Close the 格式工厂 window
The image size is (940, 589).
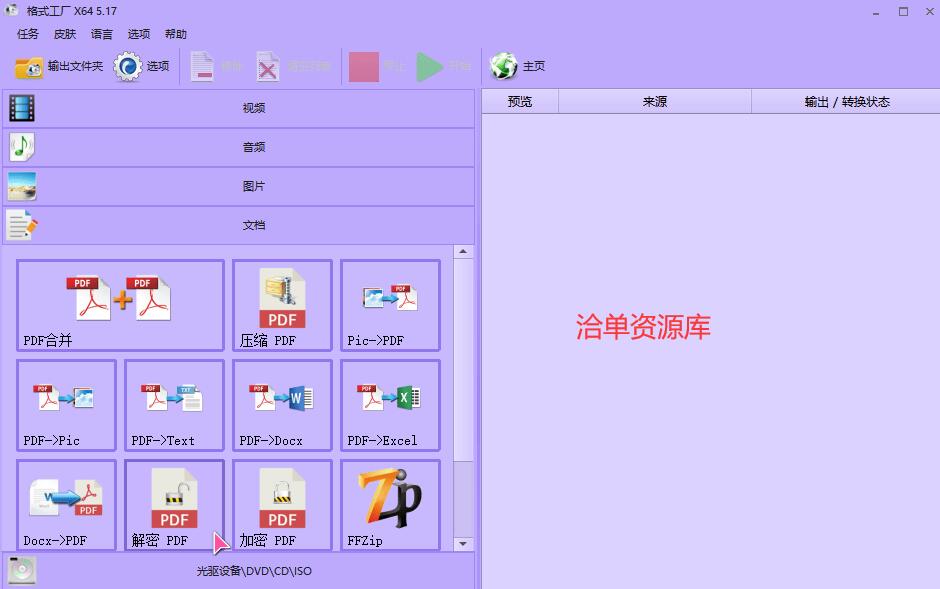click(929, 11)
